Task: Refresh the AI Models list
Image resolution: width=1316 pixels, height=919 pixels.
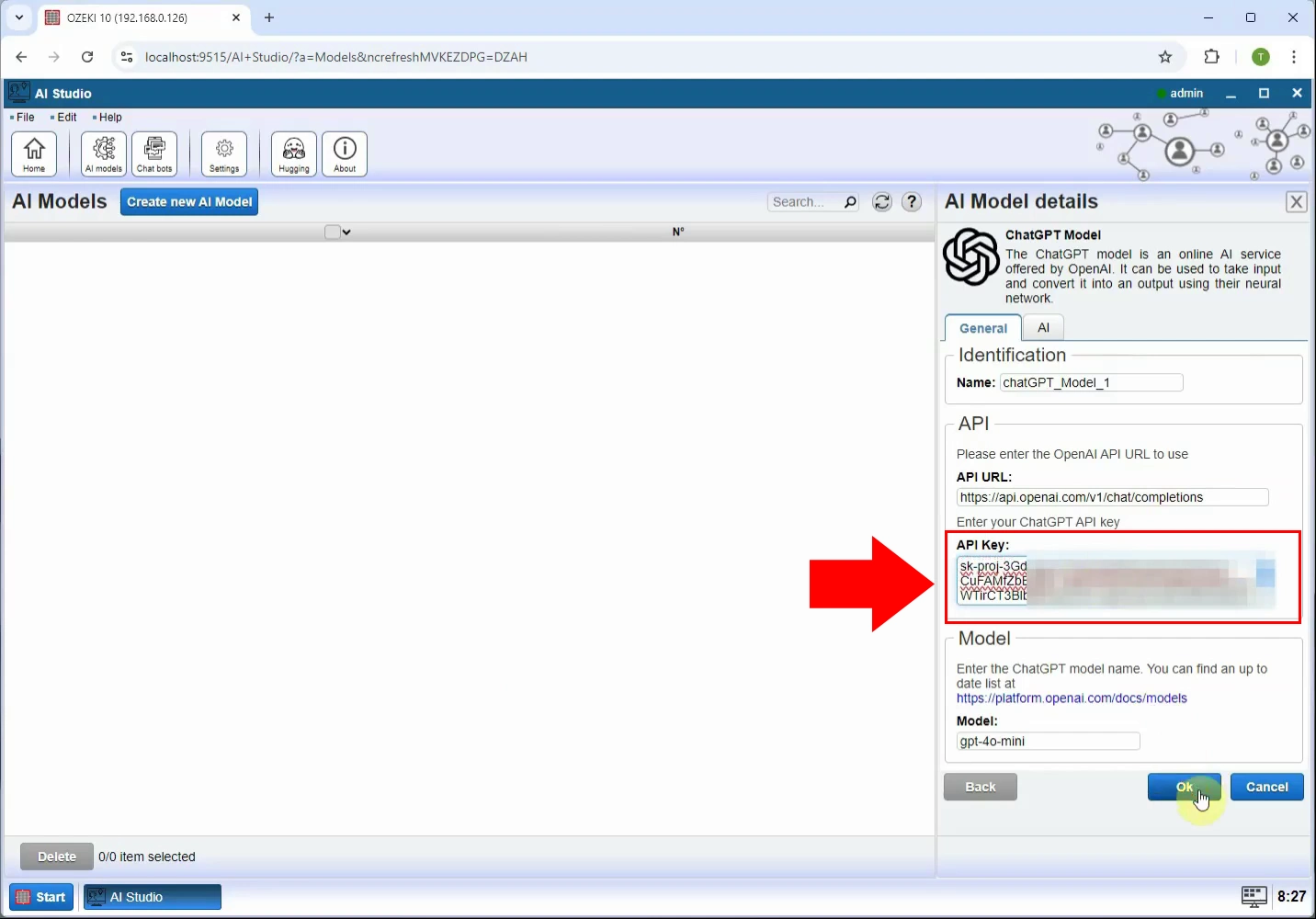Action: [882, 202]
